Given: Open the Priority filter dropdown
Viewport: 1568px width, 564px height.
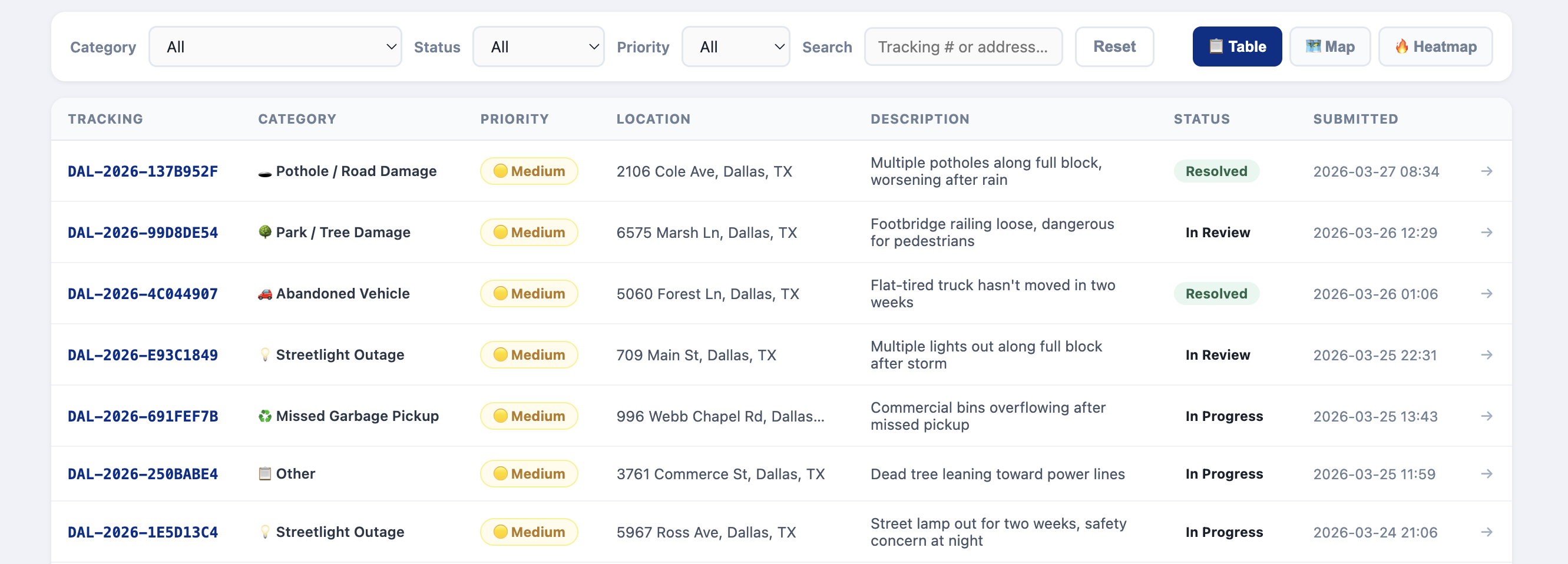Looking at the screenshot, I should click(x=735, y=47).
